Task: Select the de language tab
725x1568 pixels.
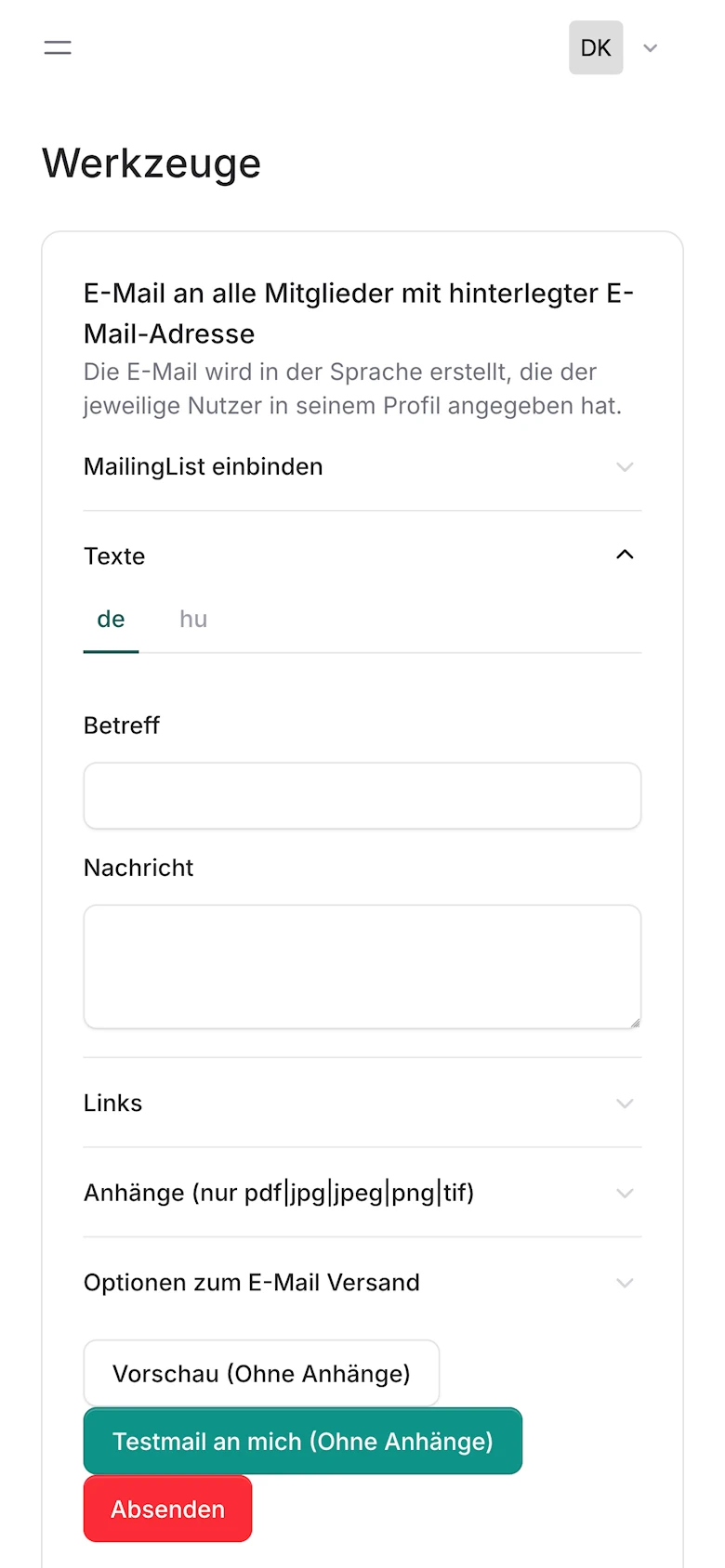Action: pyautogui.click(x=111, y=619)
